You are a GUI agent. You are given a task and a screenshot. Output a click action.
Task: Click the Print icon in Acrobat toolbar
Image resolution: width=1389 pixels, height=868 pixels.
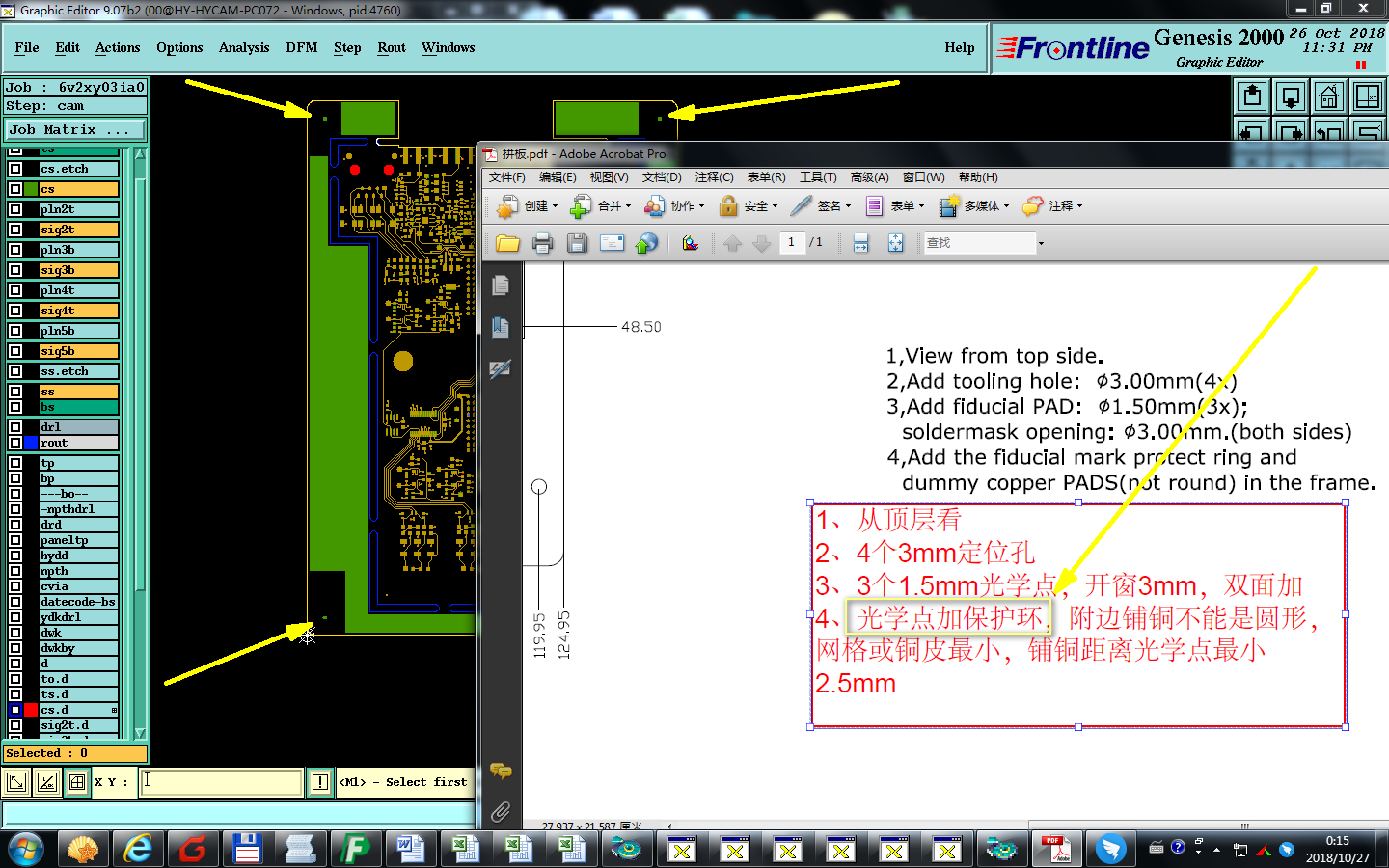542,243
